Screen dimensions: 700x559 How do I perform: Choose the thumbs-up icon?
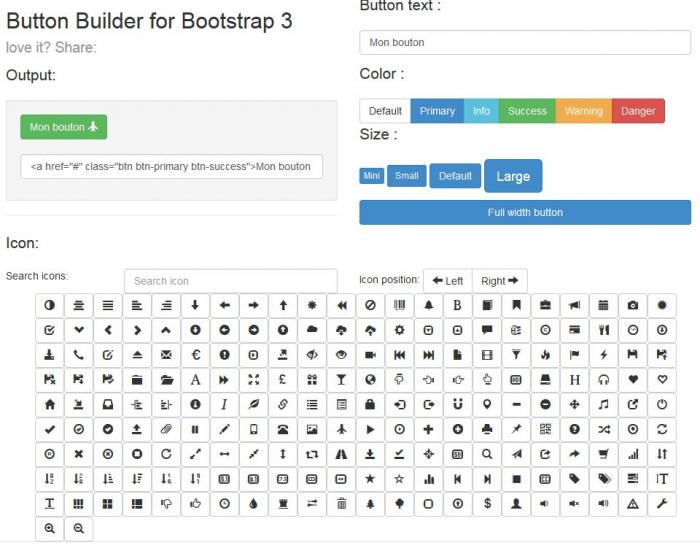pos(195,504)
